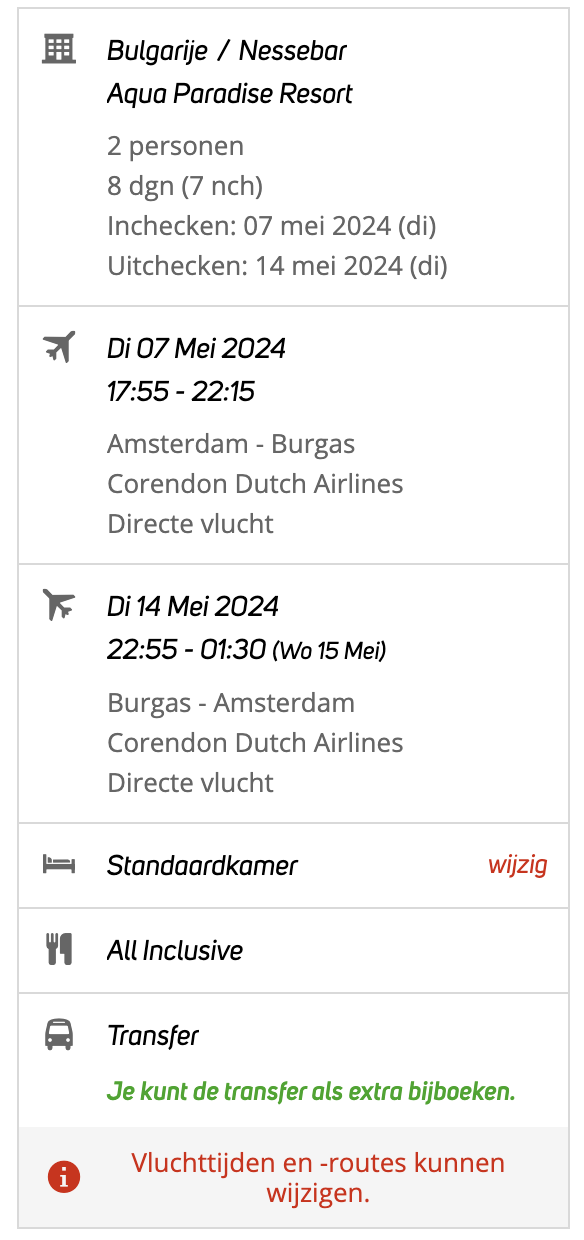Click the green transfer bijboeken message
This screenshot has width=584, height=1240.
[311, 1091]
